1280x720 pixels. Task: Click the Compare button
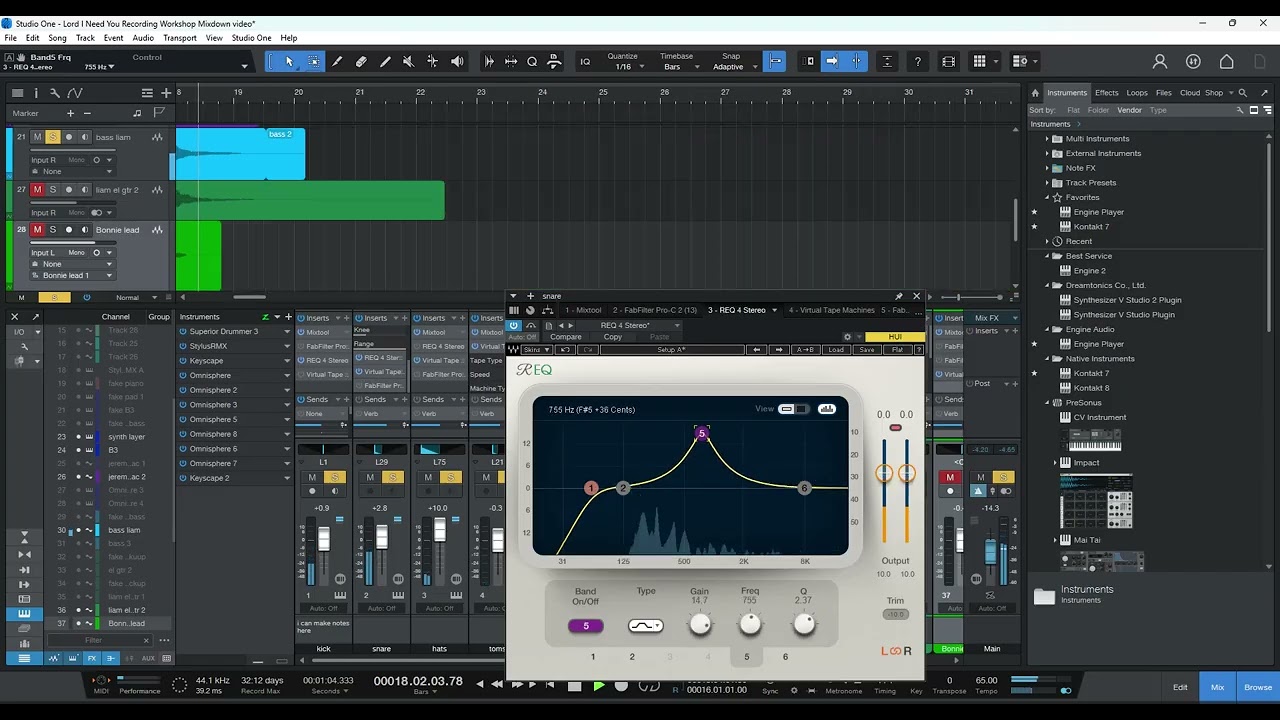pyautogui.click(x=566, y=337)
